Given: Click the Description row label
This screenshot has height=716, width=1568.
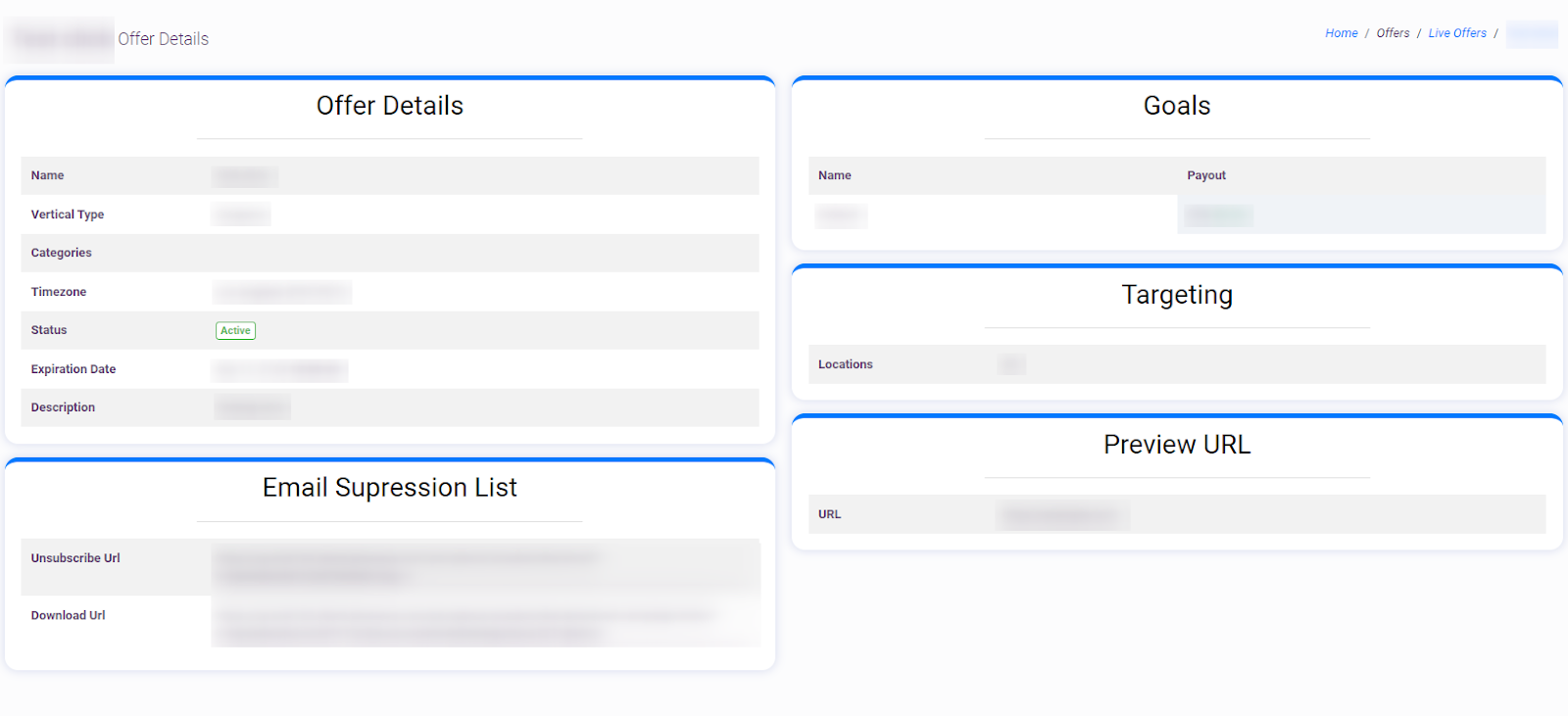Looking at the screenshot, I should point(63,407).
